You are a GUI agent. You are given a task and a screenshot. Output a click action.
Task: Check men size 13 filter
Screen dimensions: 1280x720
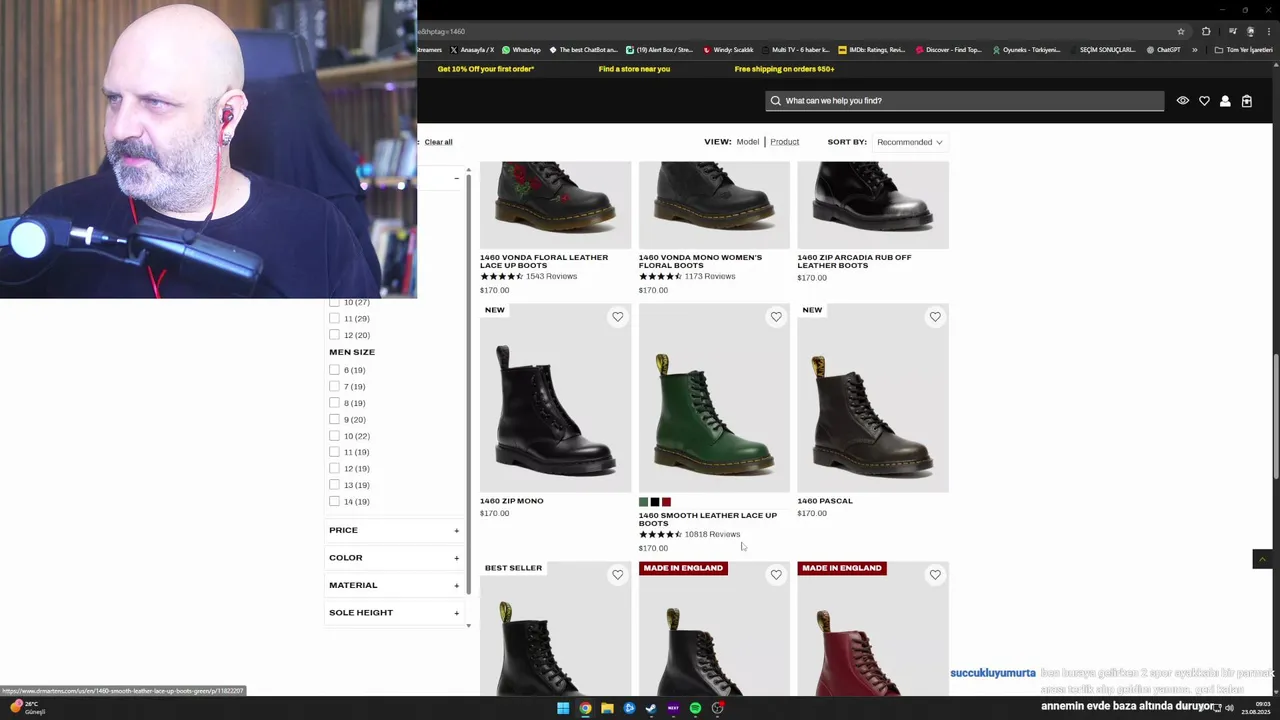pyautogui.click(x=334, y=485)
